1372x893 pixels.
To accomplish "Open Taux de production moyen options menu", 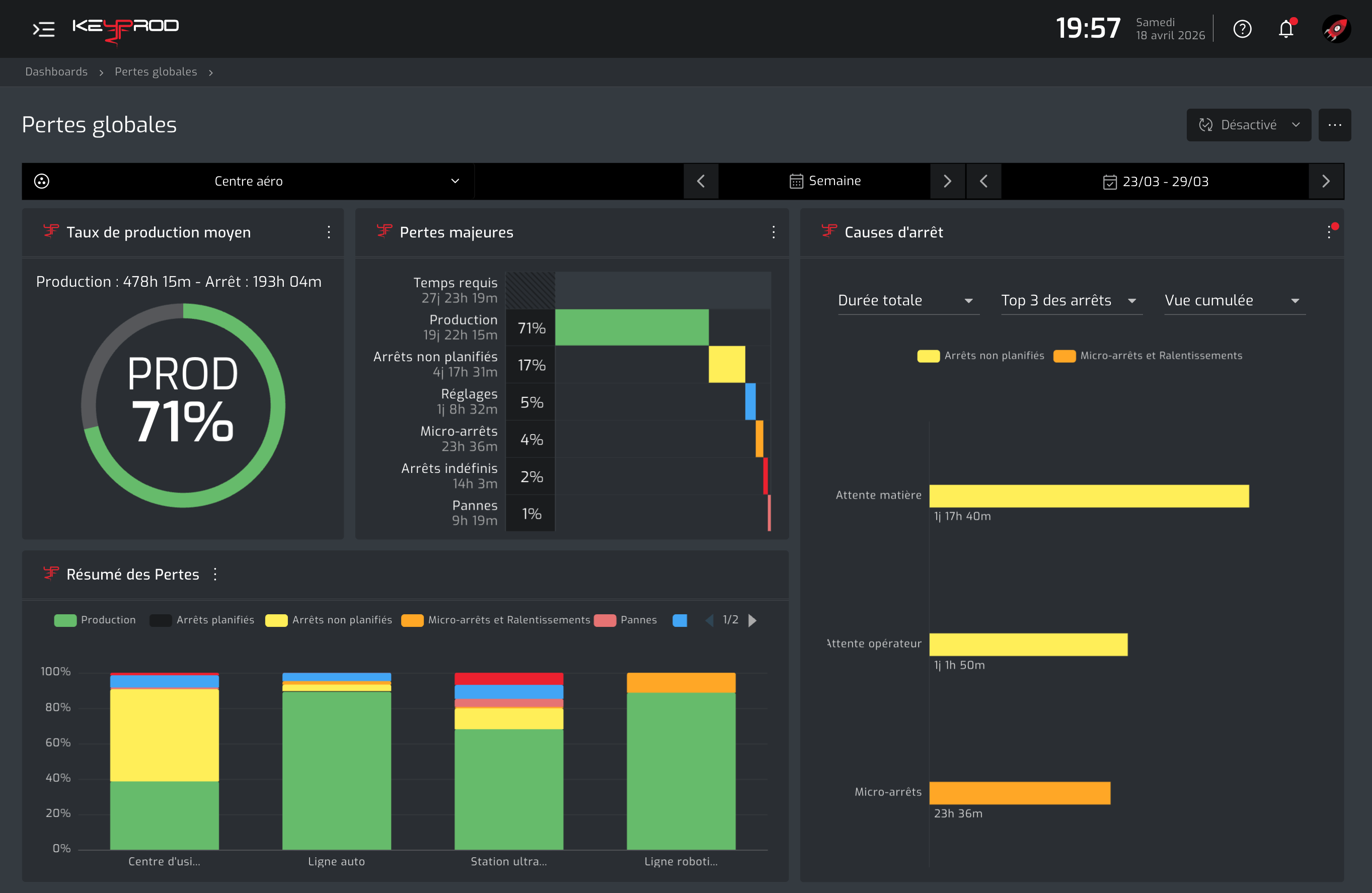I will [329, 232].
